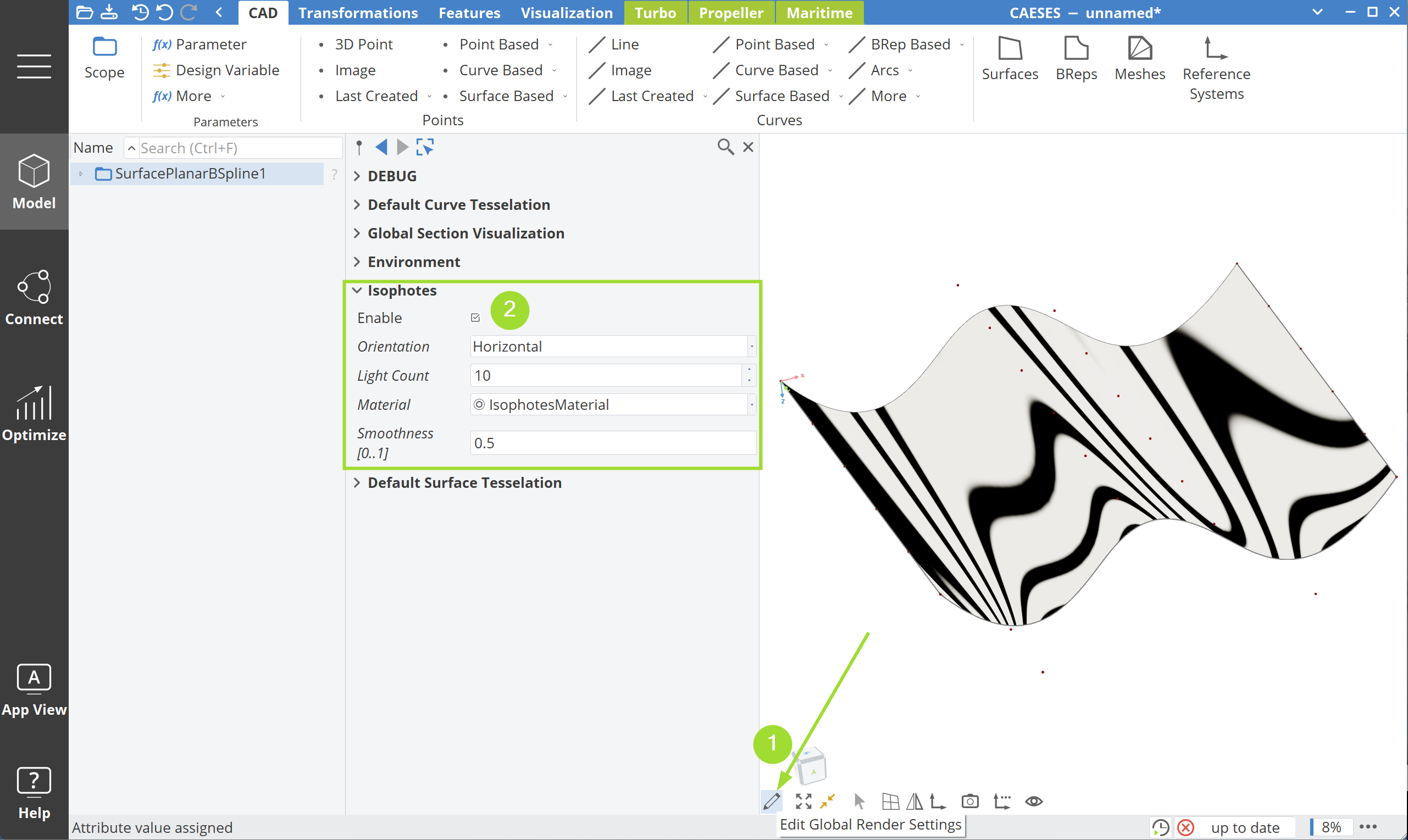The width and height of the screenshot is (1408, 840).
Task: Click Edit Global Render Settings pencil icon
Action: click(772, 801)
